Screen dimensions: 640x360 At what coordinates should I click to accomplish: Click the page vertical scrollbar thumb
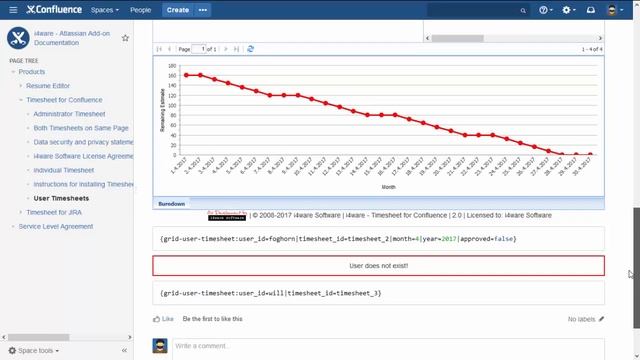tap(636, 267)
